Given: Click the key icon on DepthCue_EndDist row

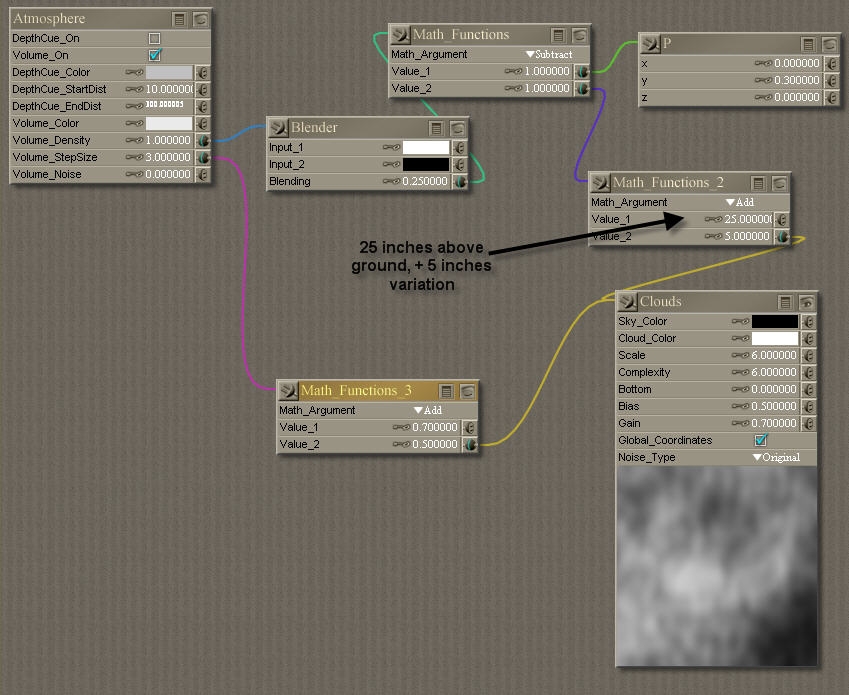Looking at the screenshot, I should coord(134,106).
